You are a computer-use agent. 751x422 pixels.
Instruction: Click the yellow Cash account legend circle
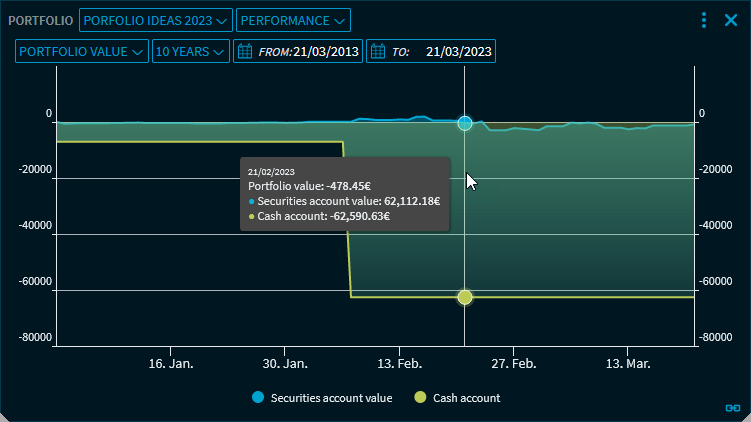click(420, 398)
